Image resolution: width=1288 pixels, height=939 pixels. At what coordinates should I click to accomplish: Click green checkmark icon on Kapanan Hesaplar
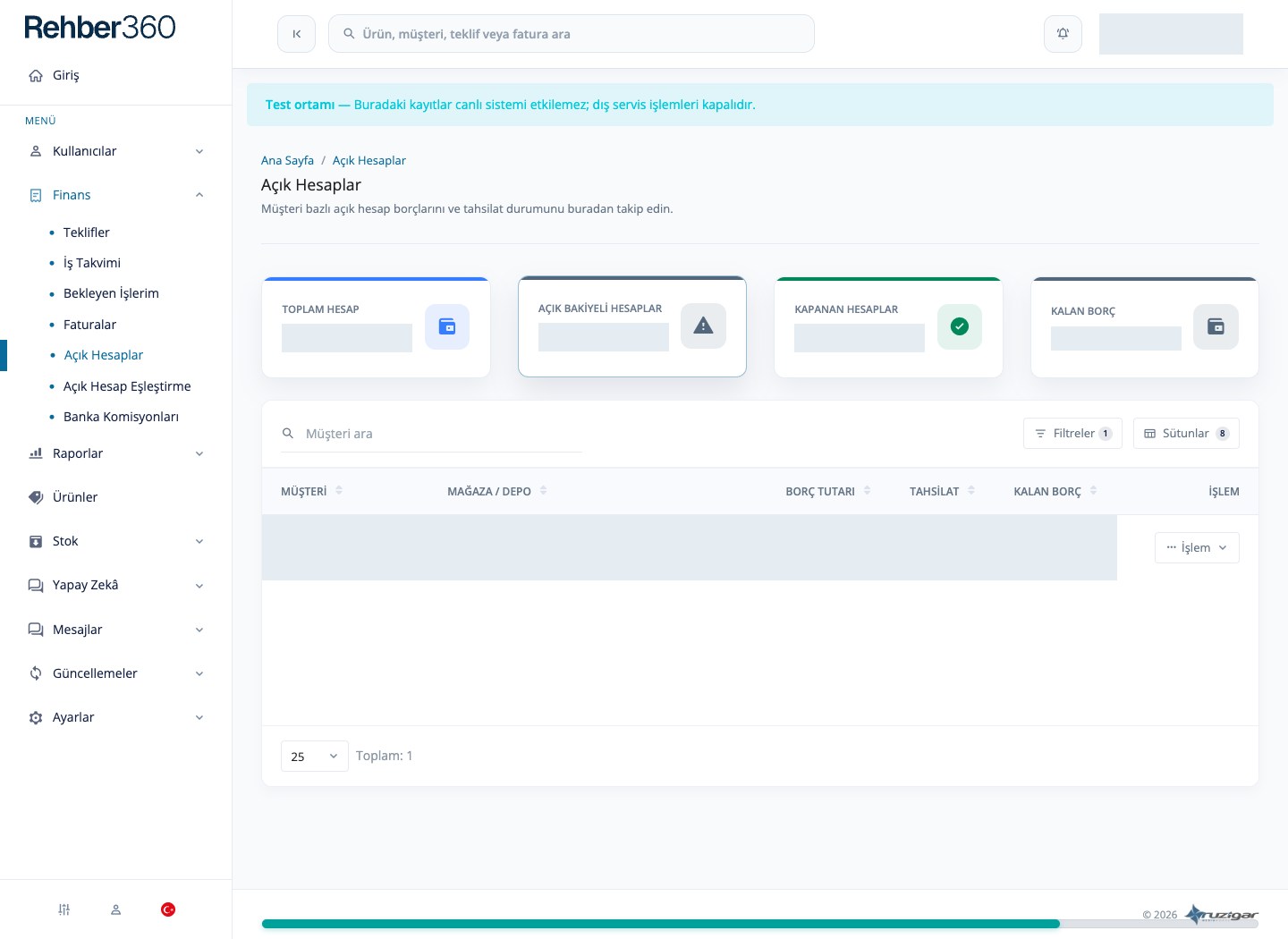click(960, 326)
